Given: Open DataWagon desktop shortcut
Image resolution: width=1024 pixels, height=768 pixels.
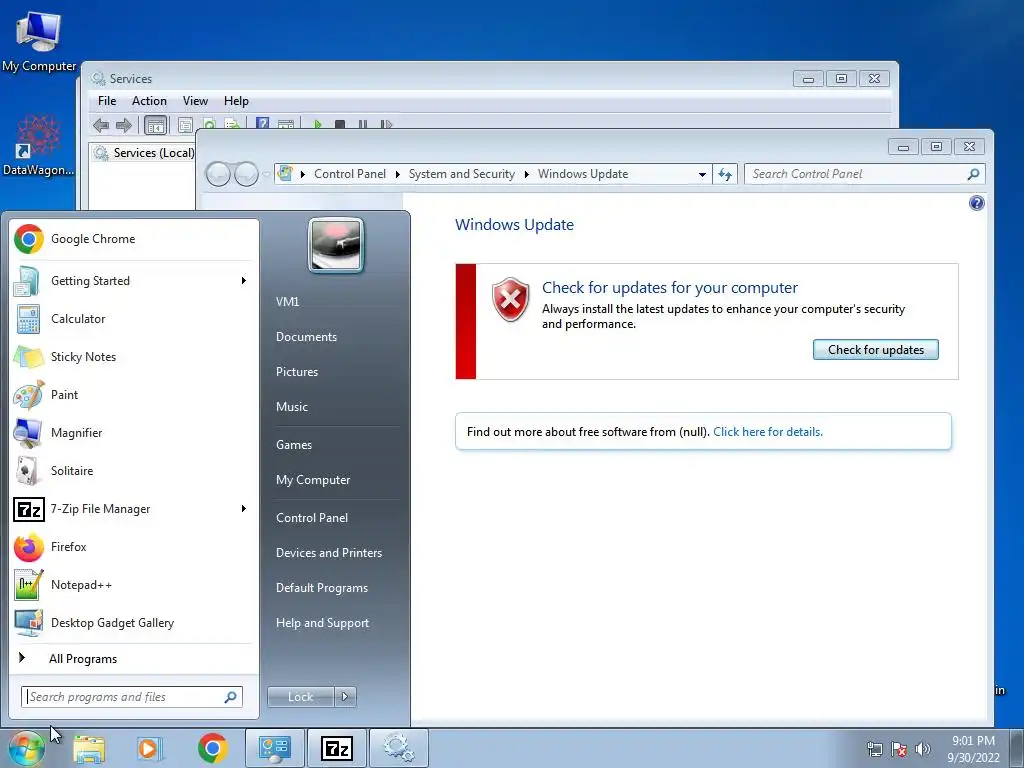Looking at the screenshot, I should click(38, 145).
